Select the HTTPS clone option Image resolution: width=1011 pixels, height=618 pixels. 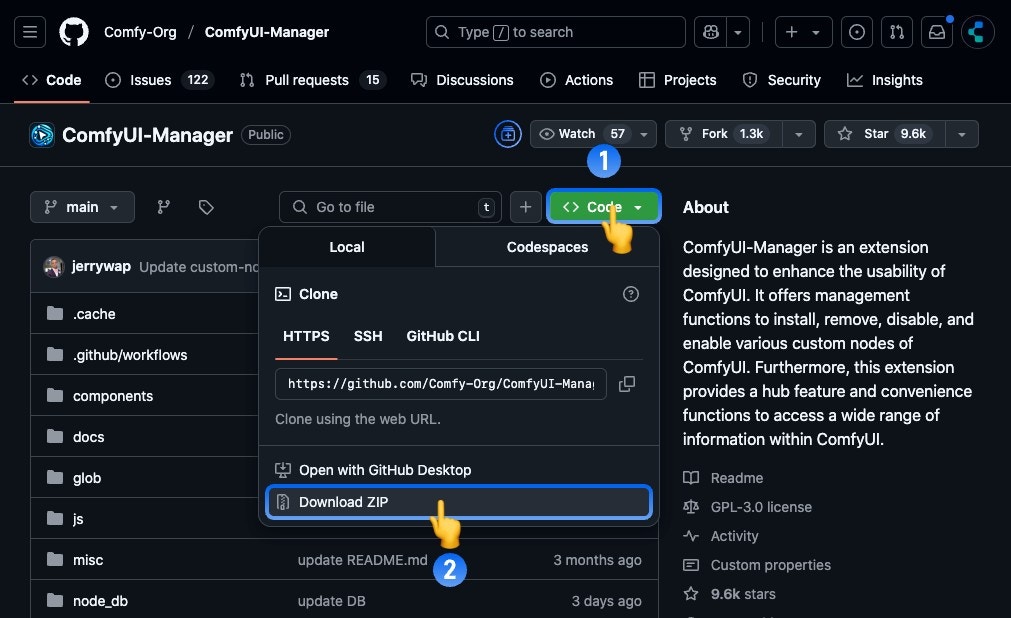[306, 336]
